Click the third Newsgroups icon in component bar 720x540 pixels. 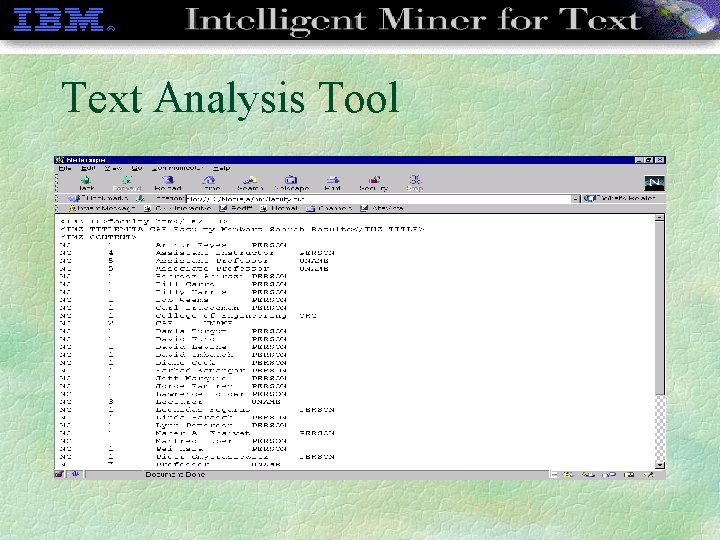(x=609, y=474)
